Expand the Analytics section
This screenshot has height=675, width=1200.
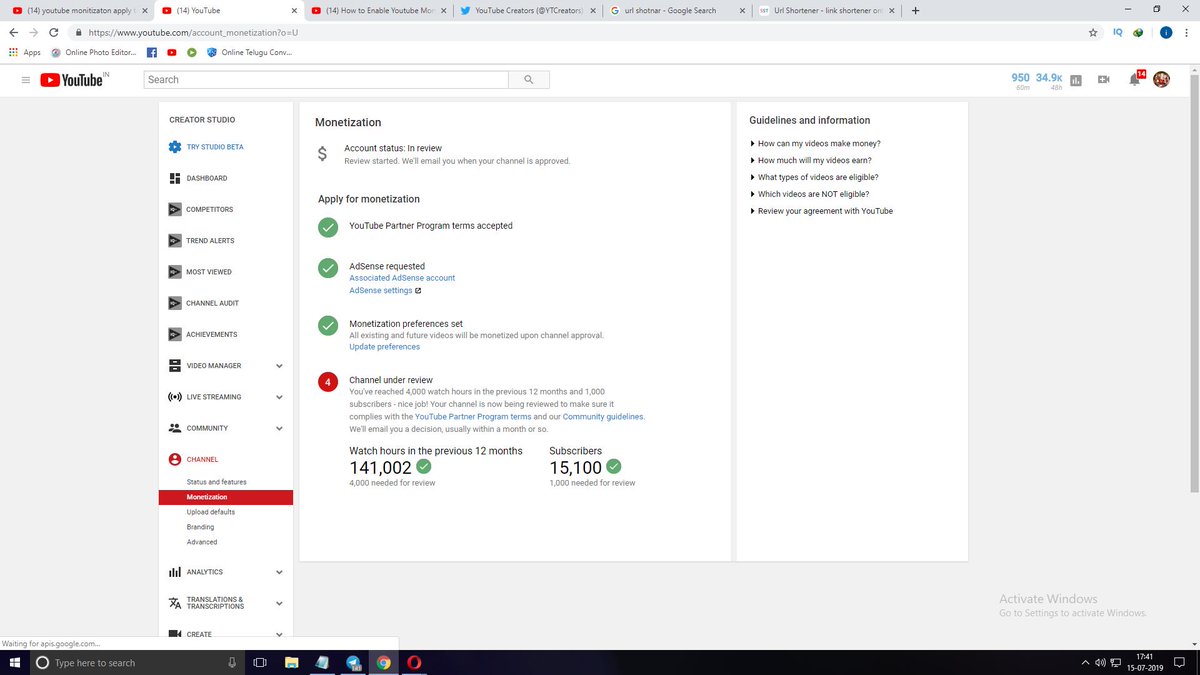[x=279, y=572]
